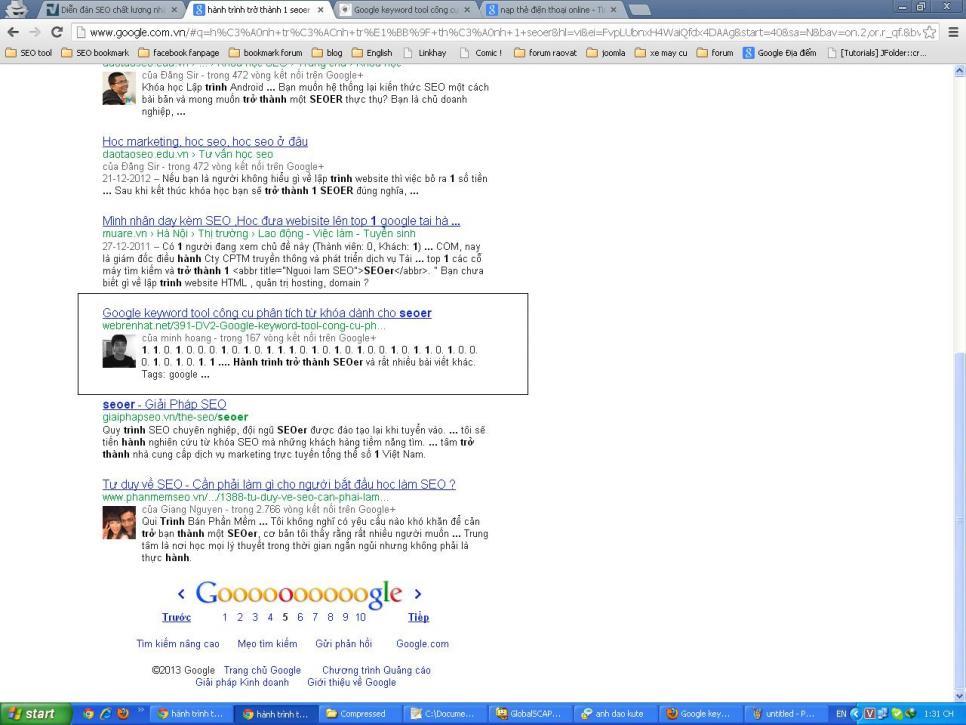Open Giới thiệu về Google footer link
966x725 pixels.
tap(352, 682)
